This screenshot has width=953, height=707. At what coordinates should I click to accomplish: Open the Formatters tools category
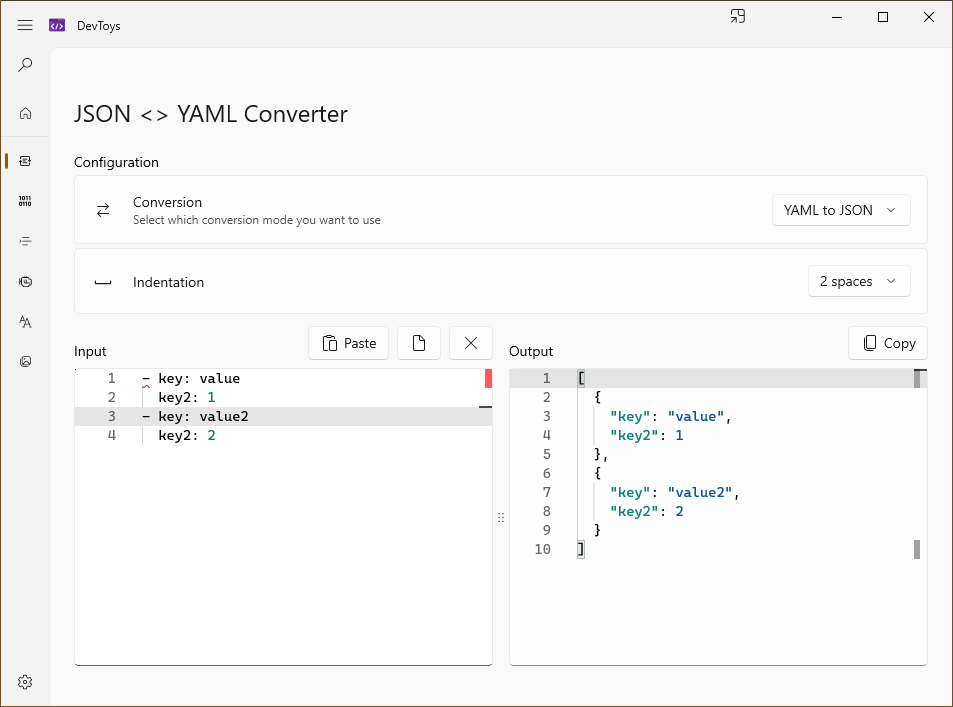click(x=25, y=241)
